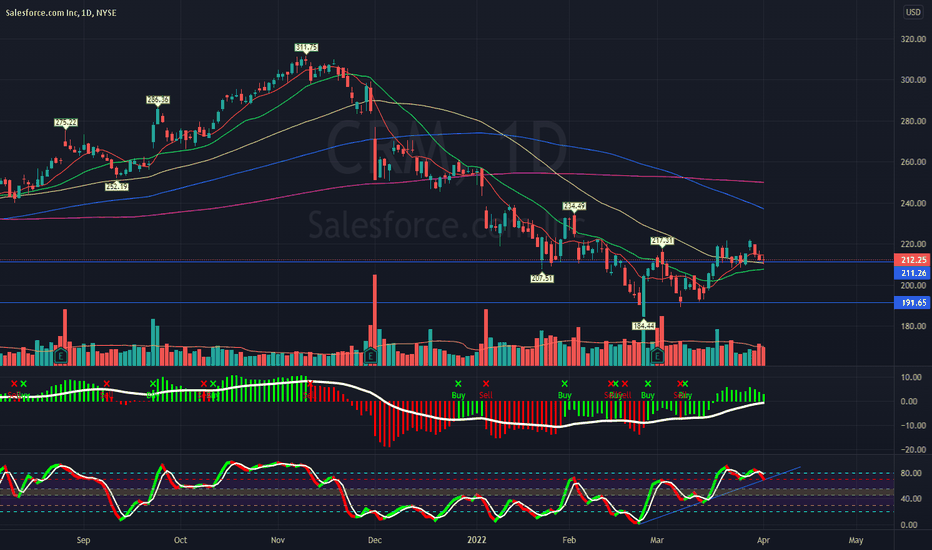Click the 220.00 price axis value

click(x=914, y=244)
